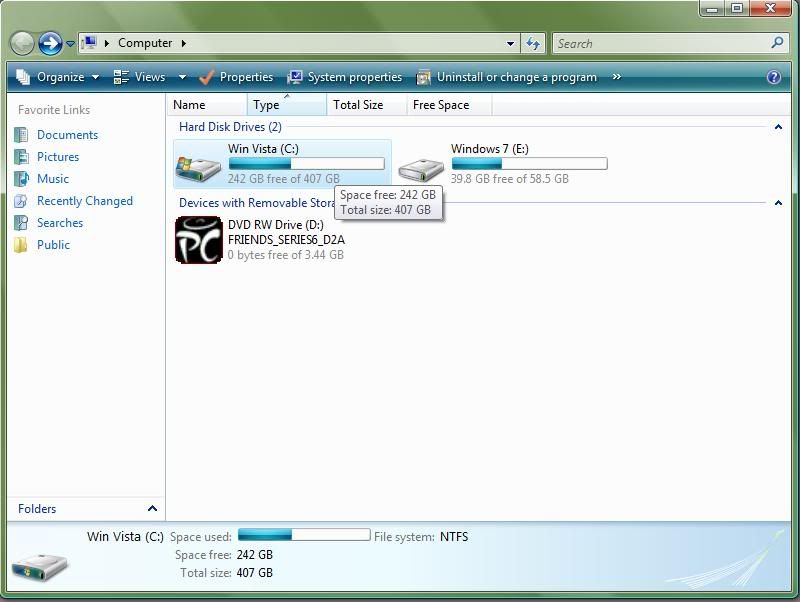The image size is (800, 602).
Task: Click the Searches folder icon
Action: [21, 222]
